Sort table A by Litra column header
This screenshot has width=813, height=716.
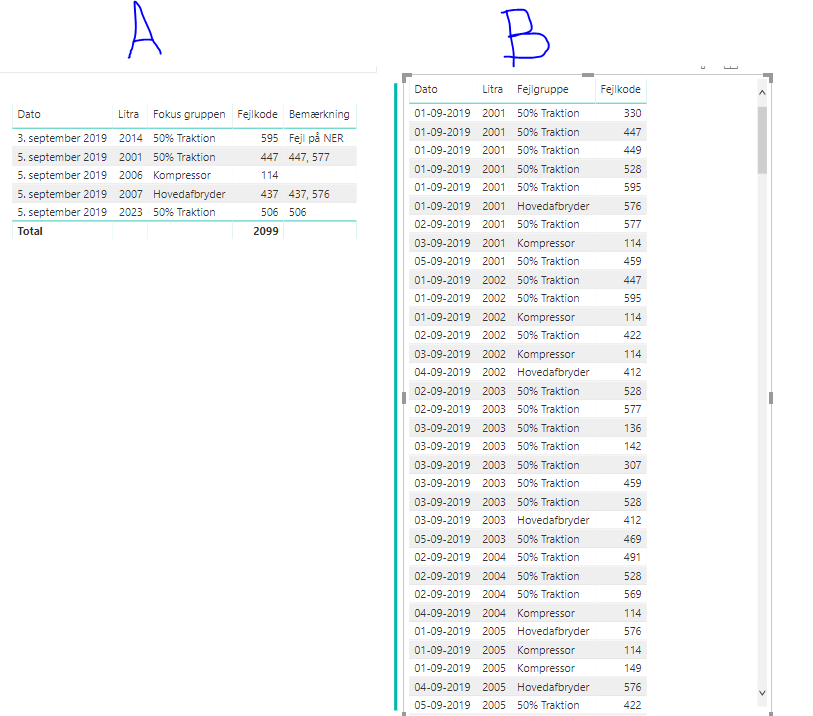point(128,114)
